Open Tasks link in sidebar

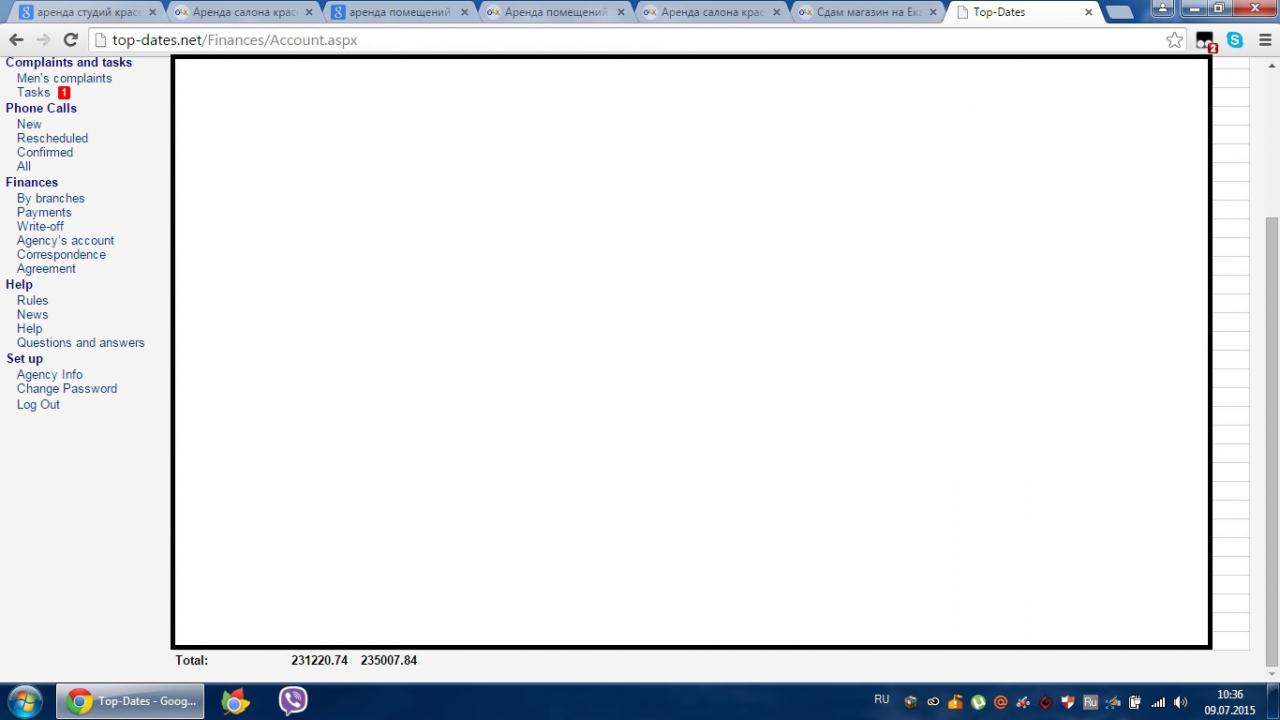tap(33, 92)
